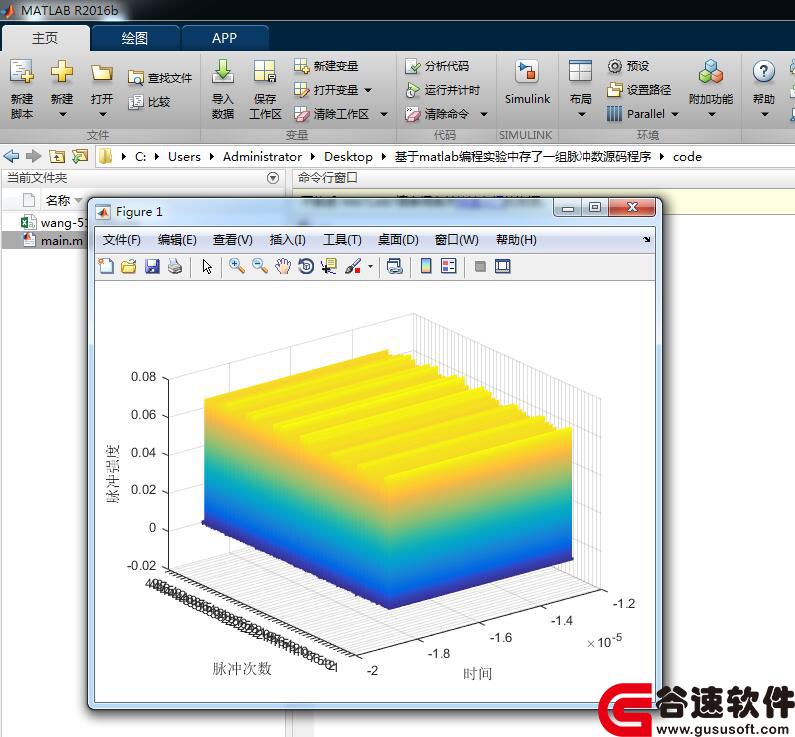This screenshot has height=737, width=795.
Task: Open Preferences (预设) gear
Action: [x=628, y=66]
